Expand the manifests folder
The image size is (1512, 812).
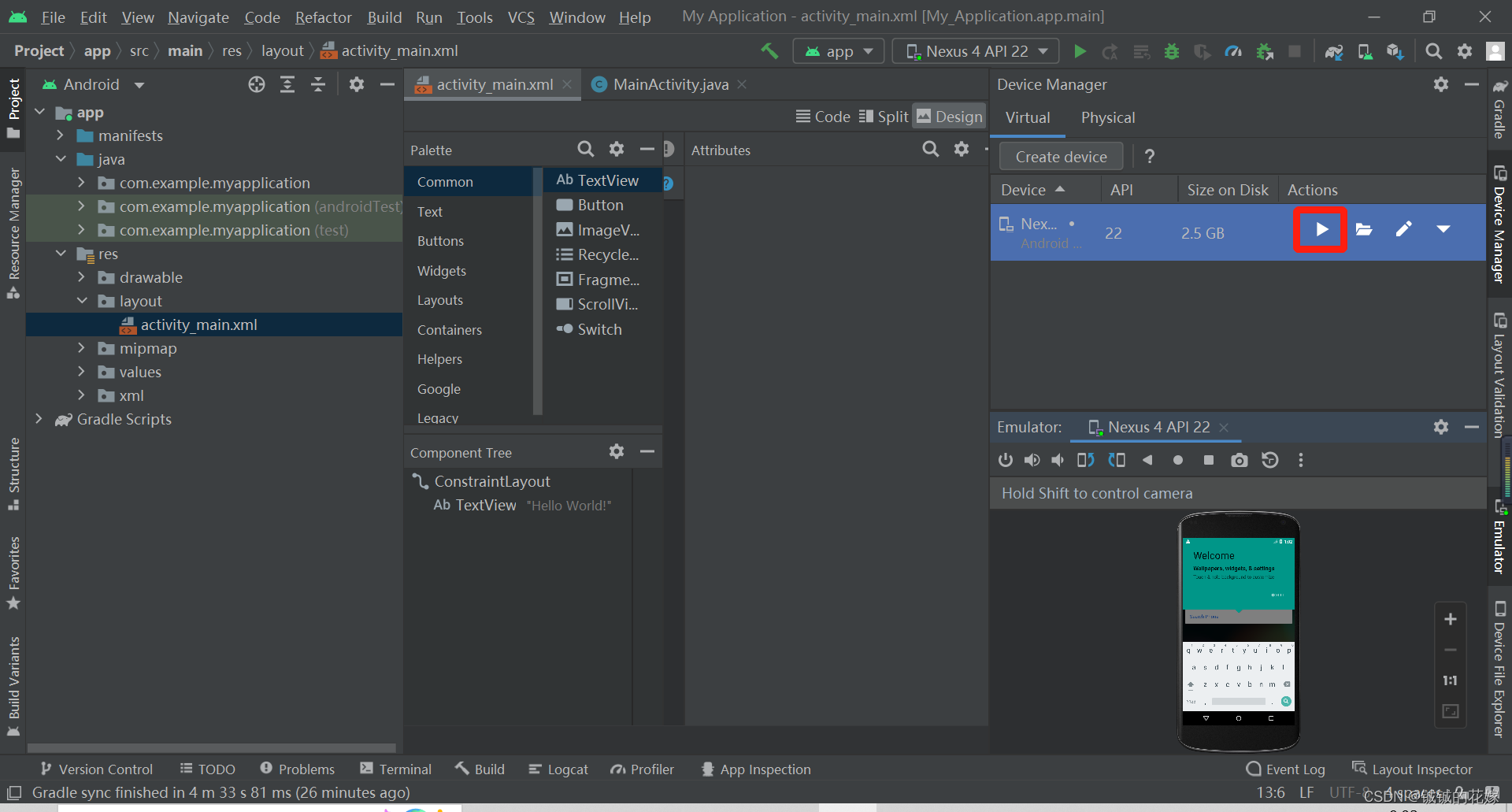[x=61, y=135]
